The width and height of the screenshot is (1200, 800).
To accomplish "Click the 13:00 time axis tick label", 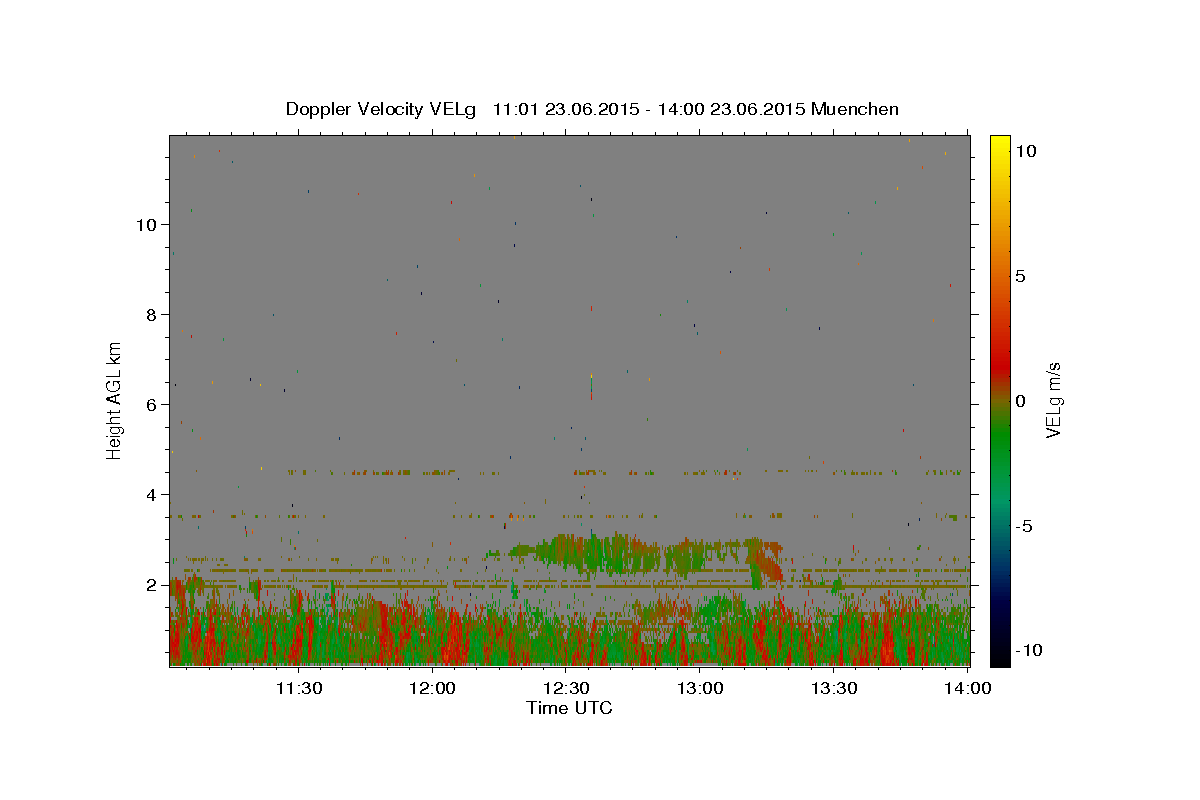I will click(x=700, y=688).
